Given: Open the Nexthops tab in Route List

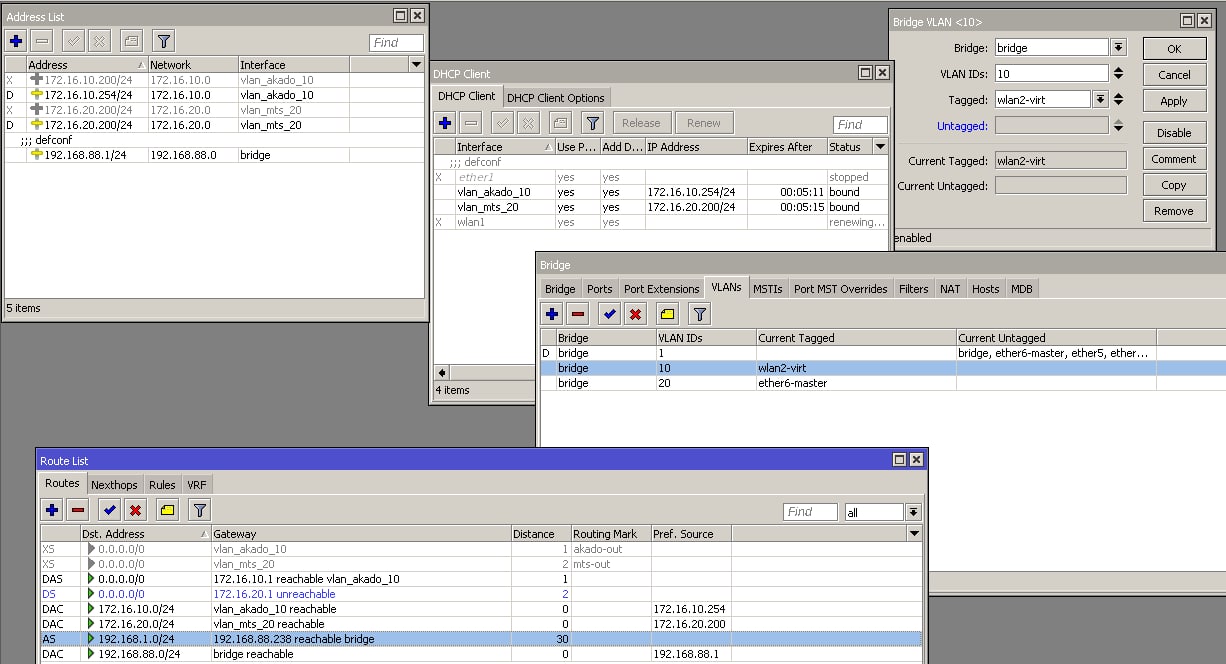Looking at the screenshot, I should coord(114,485).
